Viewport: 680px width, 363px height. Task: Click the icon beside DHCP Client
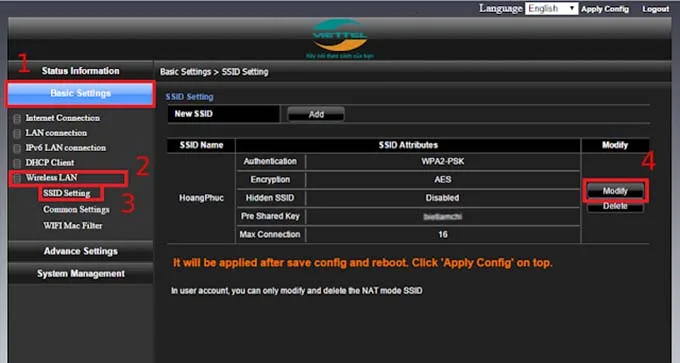pos(17,163)
